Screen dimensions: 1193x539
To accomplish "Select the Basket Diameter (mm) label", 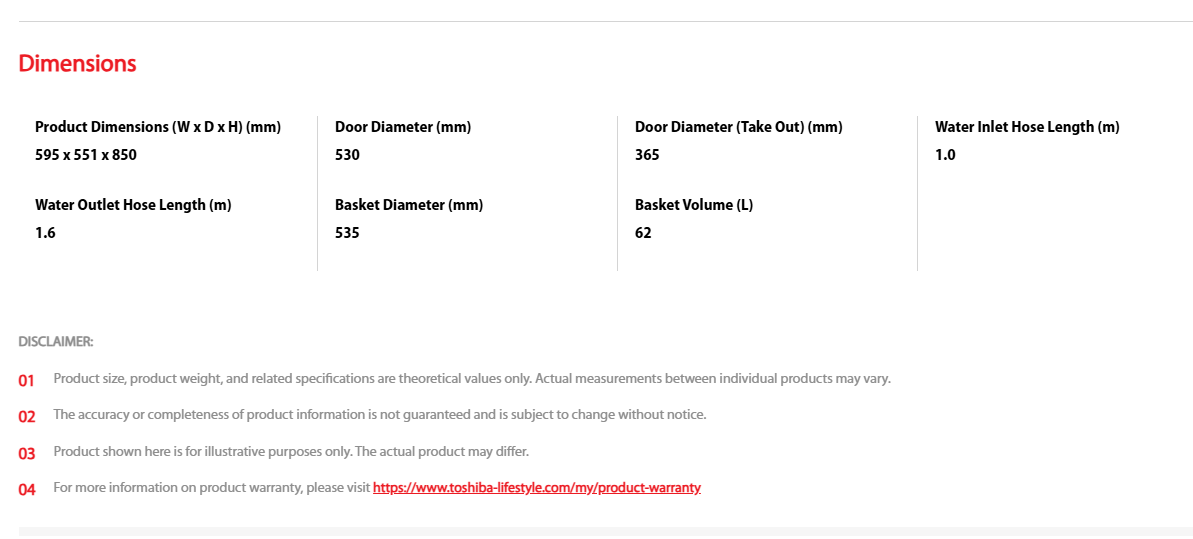I will [409, 206].
